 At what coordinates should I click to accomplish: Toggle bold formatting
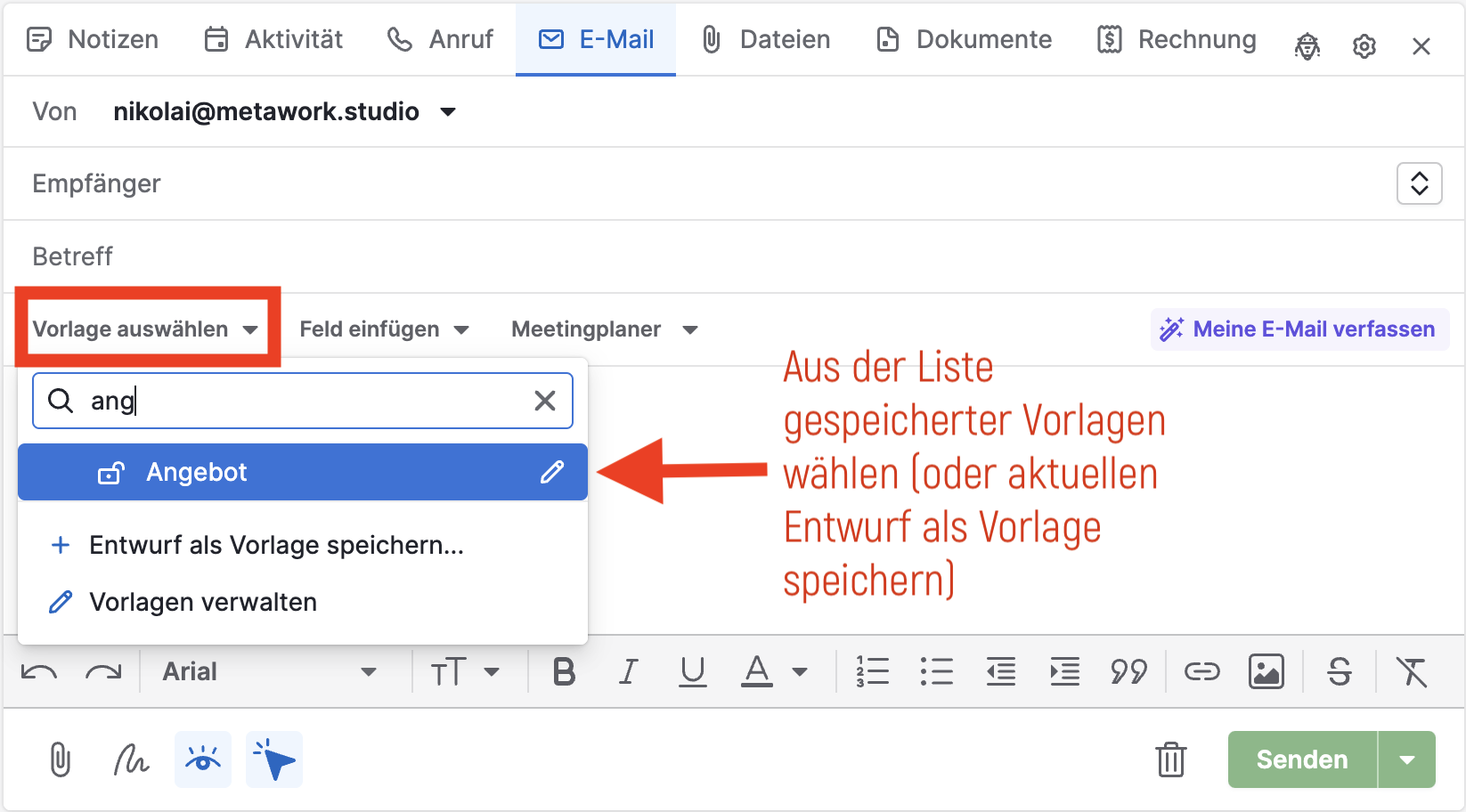564,672
